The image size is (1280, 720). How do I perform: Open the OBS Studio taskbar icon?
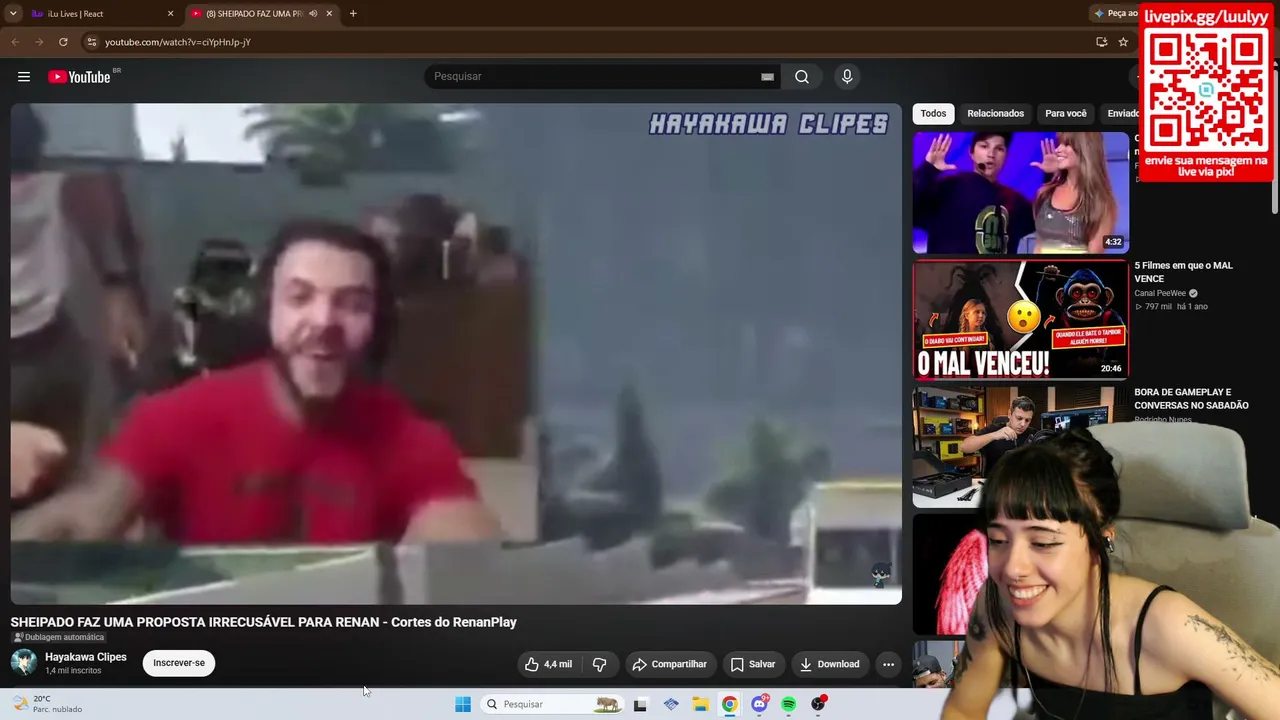point(818,704)
